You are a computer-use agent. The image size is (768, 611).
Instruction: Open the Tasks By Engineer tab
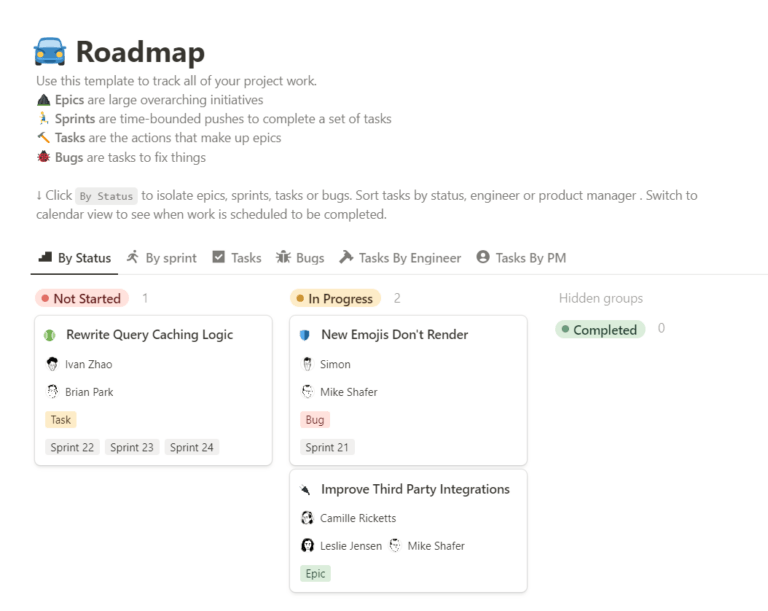point(400,258)
